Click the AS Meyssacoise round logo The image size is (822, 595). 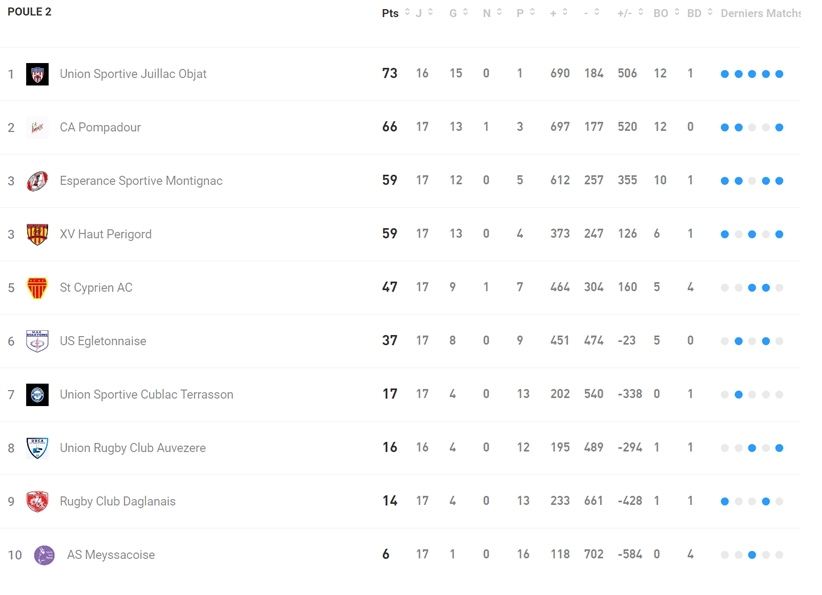click(x=44, y=555)
